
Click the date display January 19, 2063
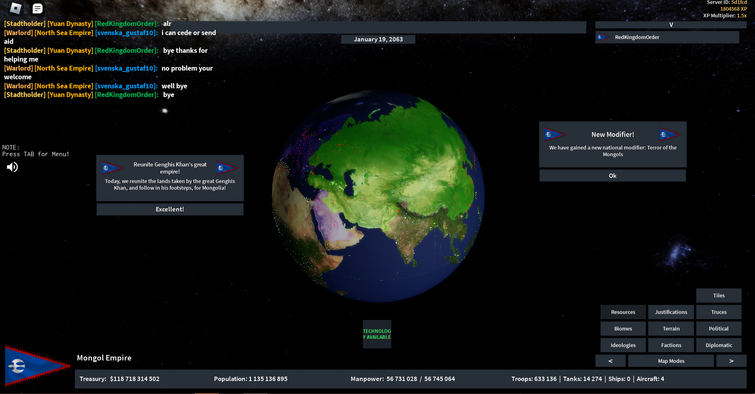(x=378, y=39)
